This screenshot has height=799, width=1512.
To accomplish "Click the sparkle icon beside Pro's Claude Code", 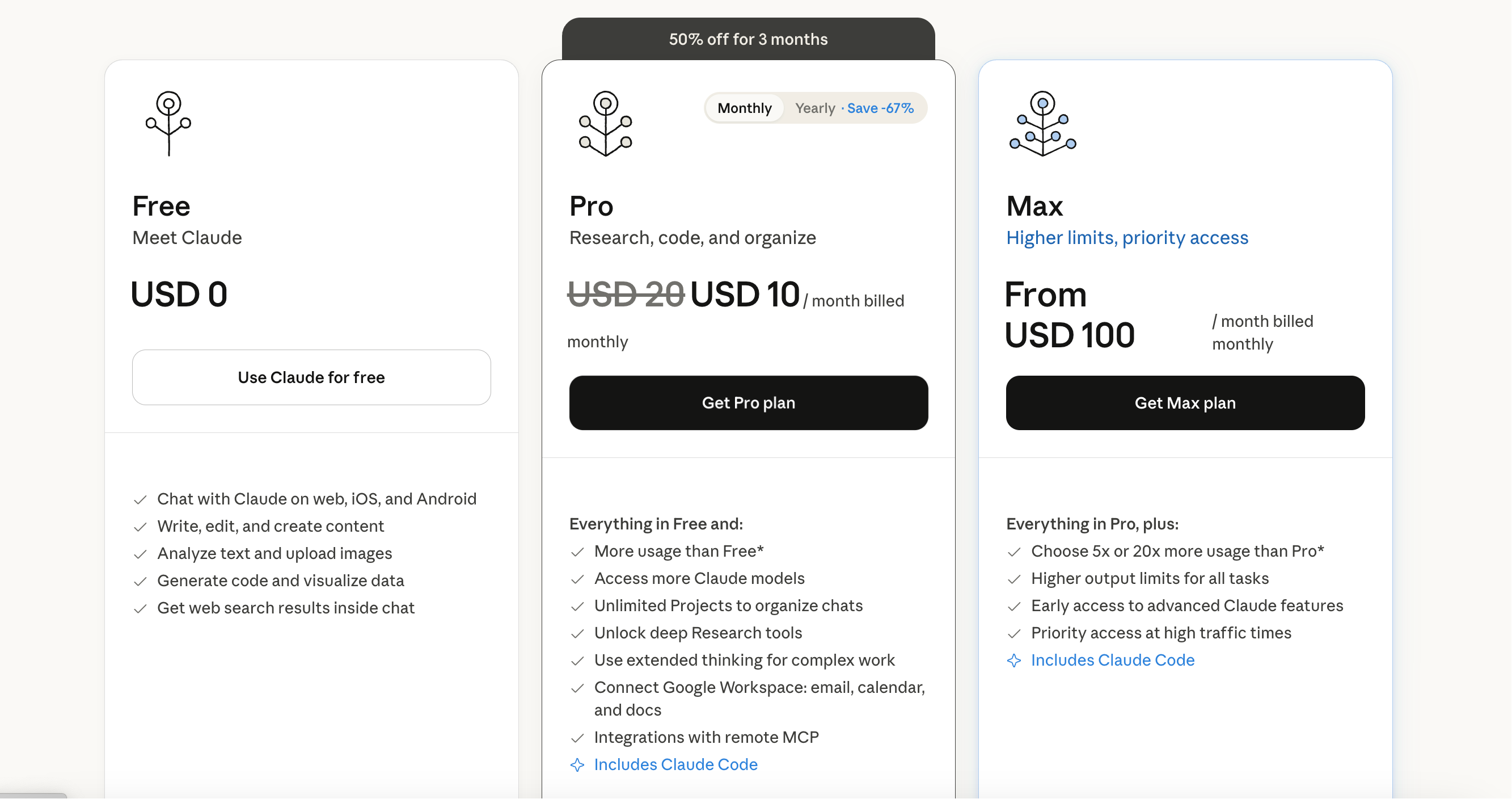I will (577, 765).
